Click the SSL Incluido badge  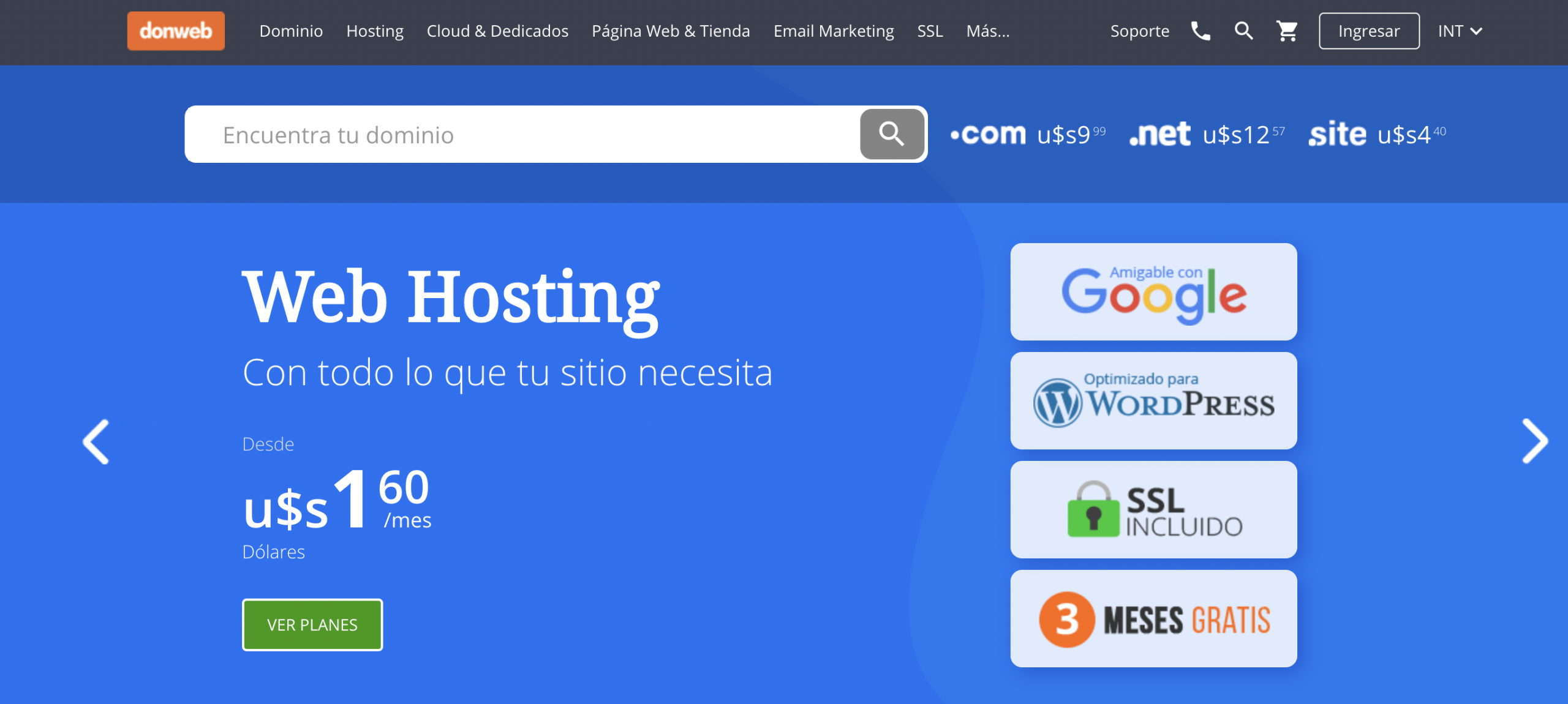coord(1153,510)
